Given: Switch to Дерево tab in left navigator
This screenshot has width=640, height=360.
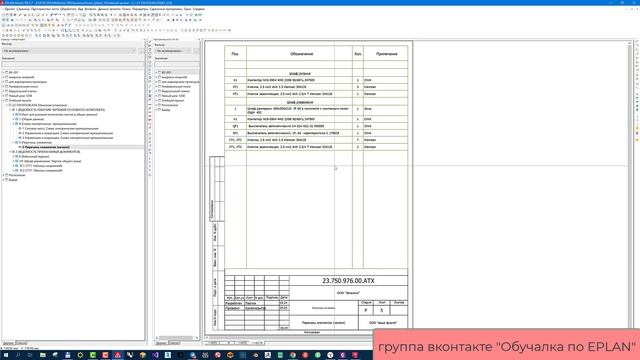Looking at the screenshot, I should (8, 343).
